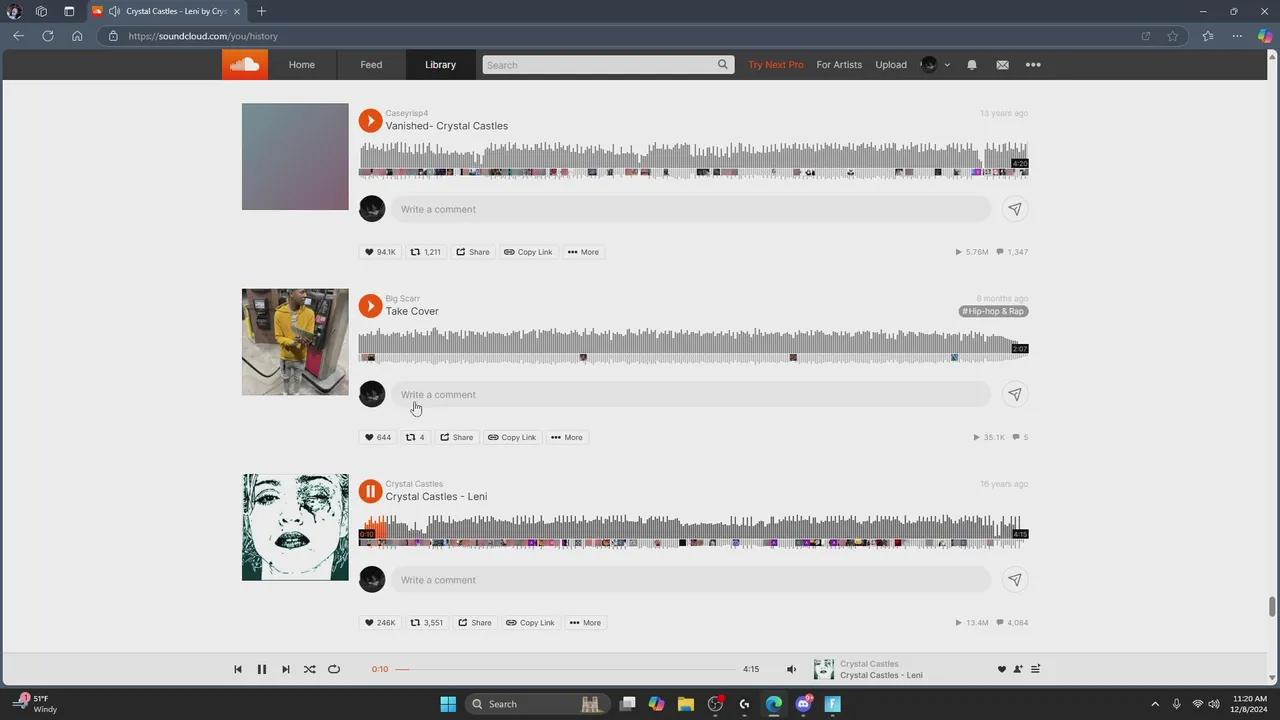Toggle repeat in player bar
This screenshot has height=720, width=1280.
pyautogui.click(x=334, y=669)
